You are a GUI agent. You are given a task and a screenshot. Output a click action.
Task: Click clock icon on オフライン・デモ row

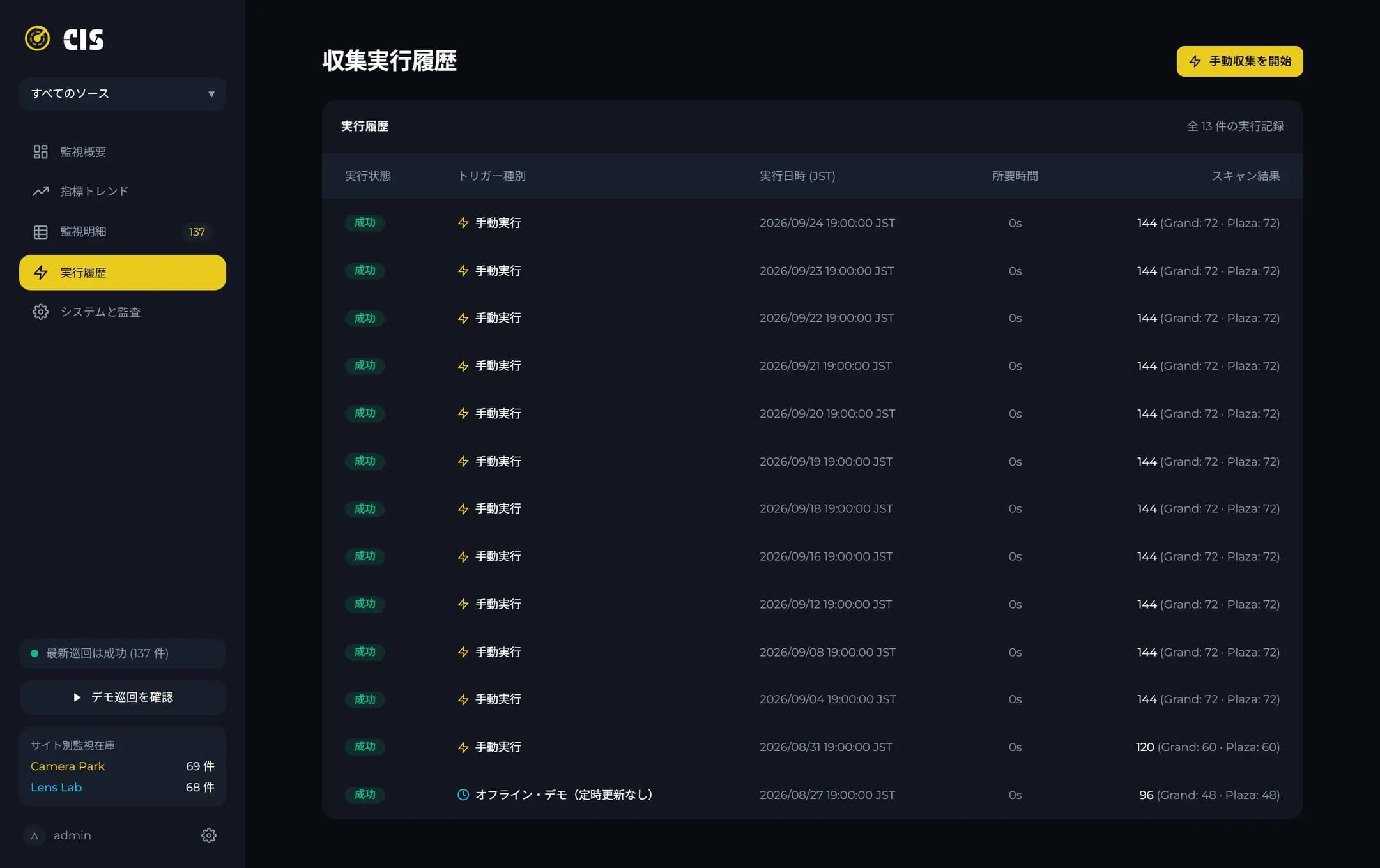[463, 795]
